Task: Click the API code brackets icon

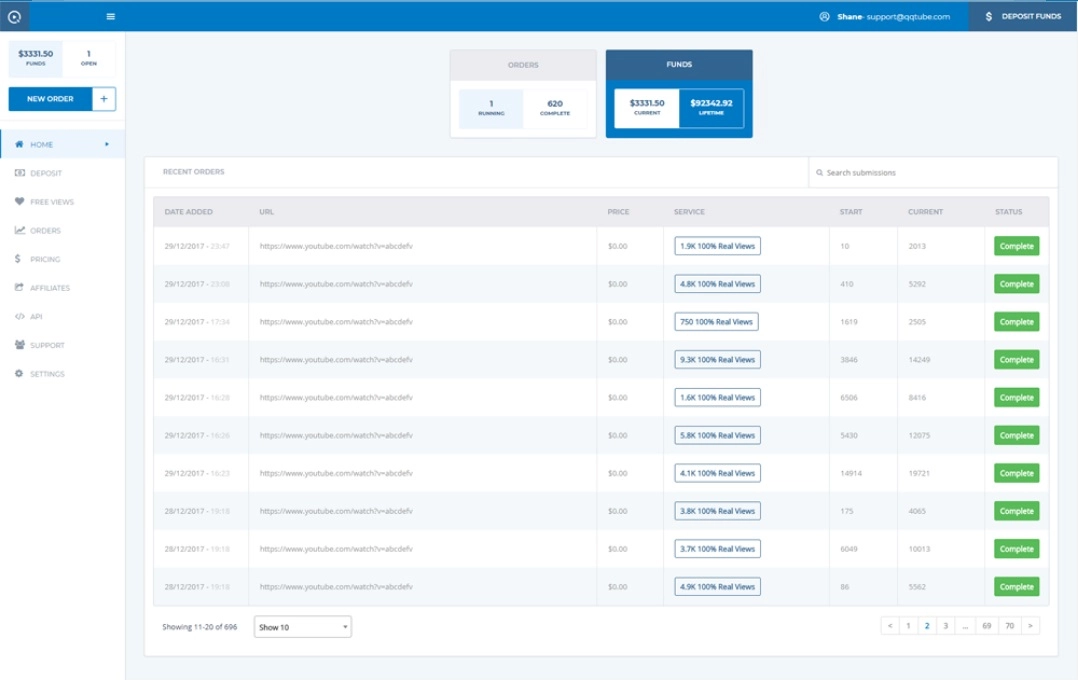Action: 19,316
